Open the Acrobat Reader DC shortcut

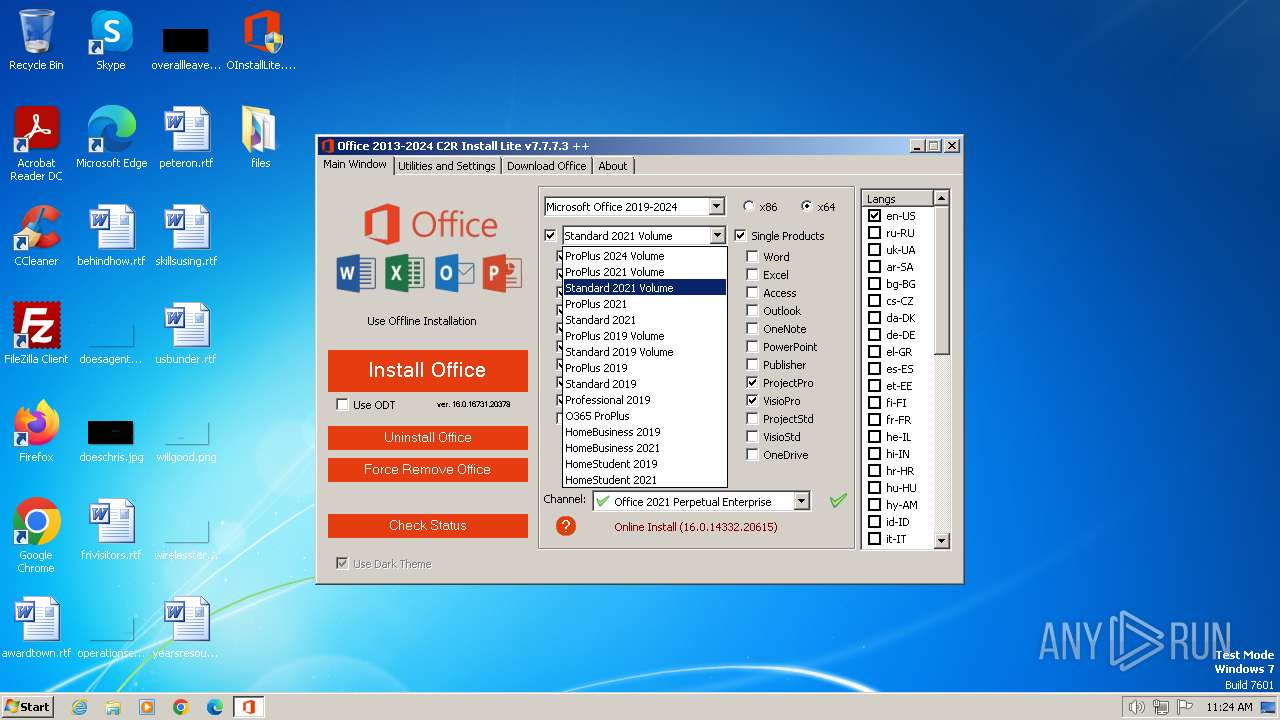pyautogui.click(x=36, y=143)
